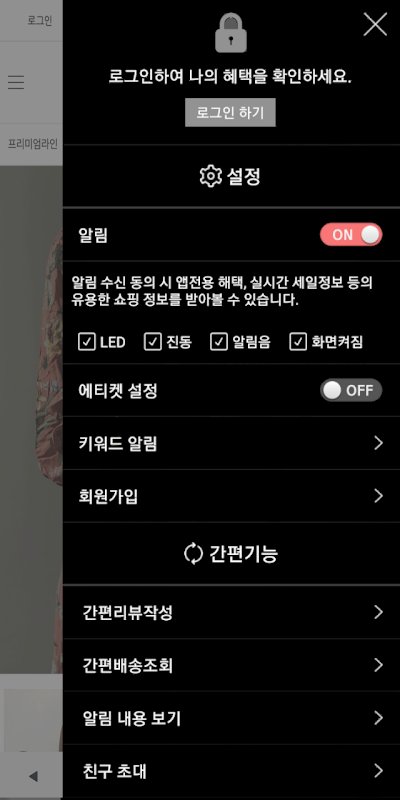
Task: Turn off the 알림 notification switch
Action: (x=351, y=235)
